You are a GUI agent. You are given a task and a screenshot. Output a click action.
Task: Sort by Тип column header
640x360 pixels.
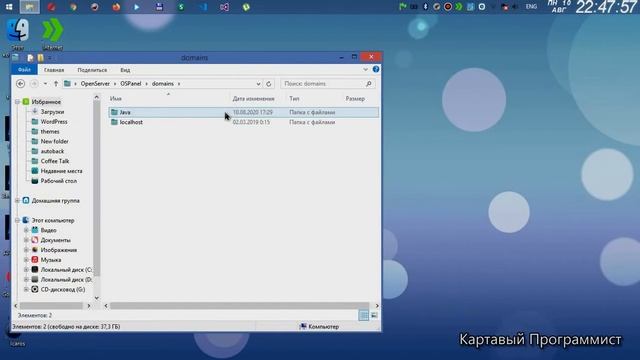[294, 99]
